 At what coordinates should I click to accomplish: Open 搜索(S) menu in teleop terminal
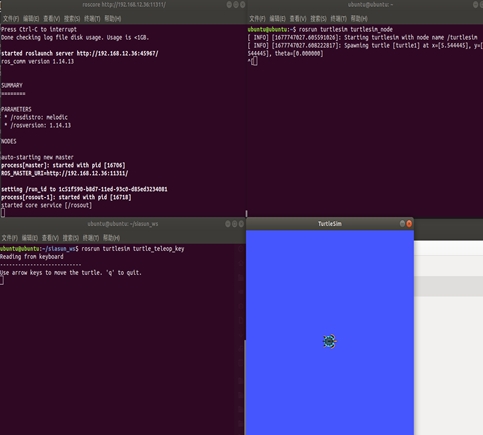tap(71, 238)
